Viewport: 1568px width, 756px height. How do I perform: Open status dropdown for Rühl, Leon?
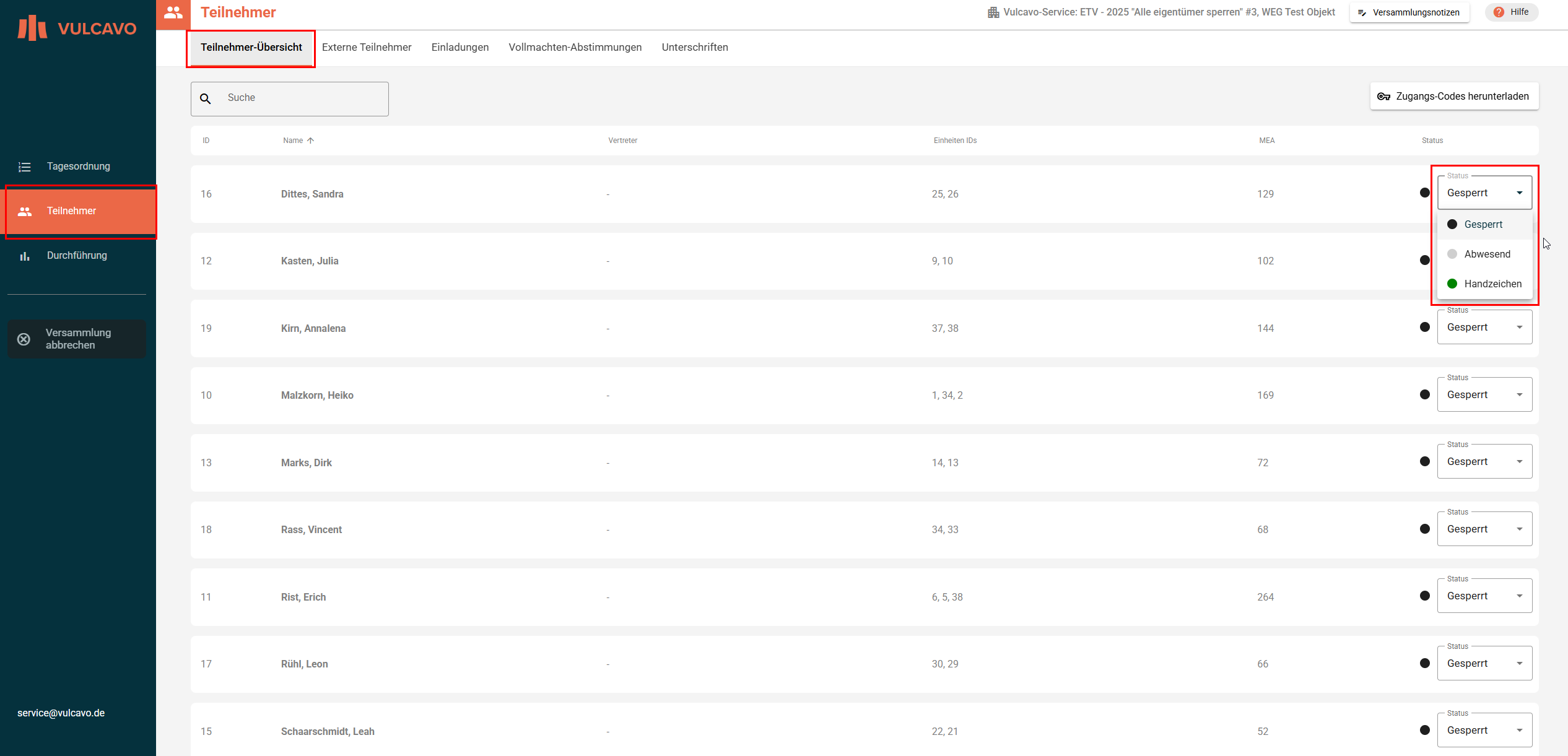1484,664
